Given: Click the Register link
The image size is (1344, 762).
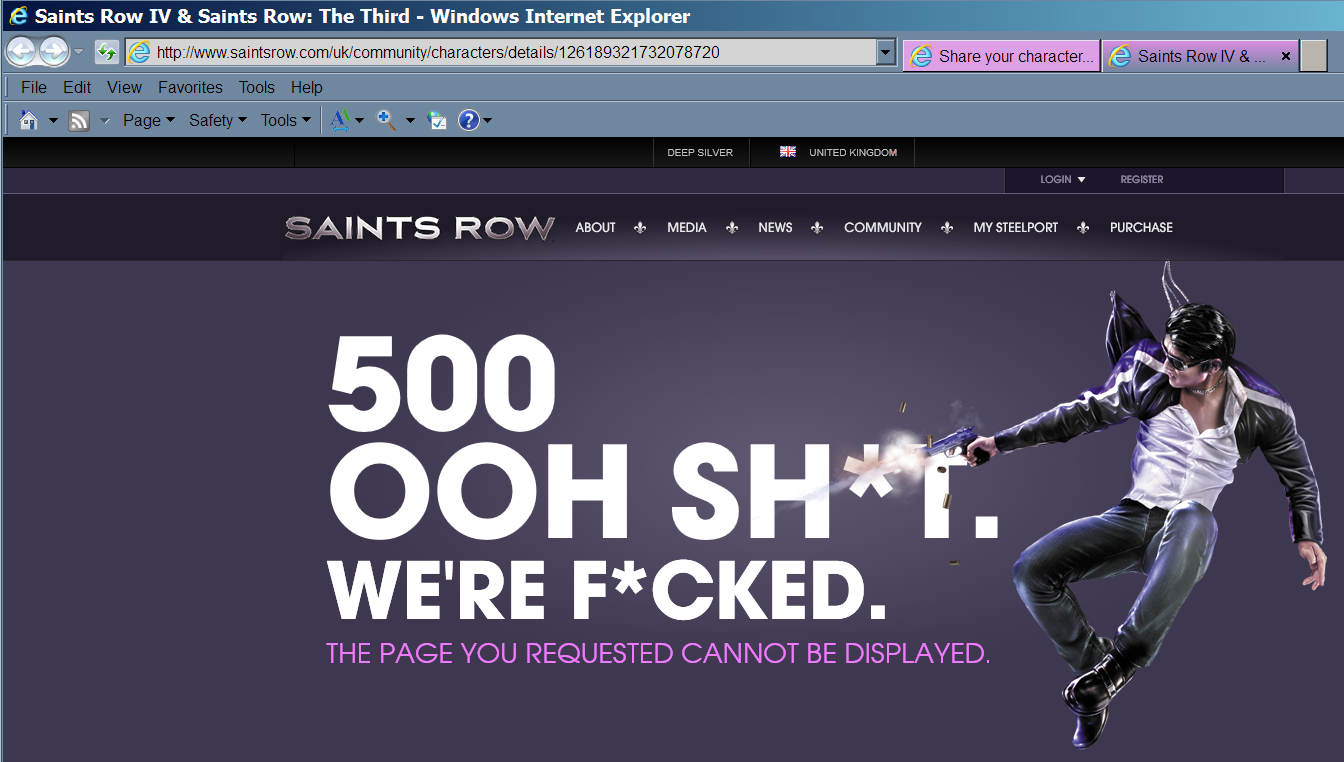Looking at the screenshot, I should 1142,180.
